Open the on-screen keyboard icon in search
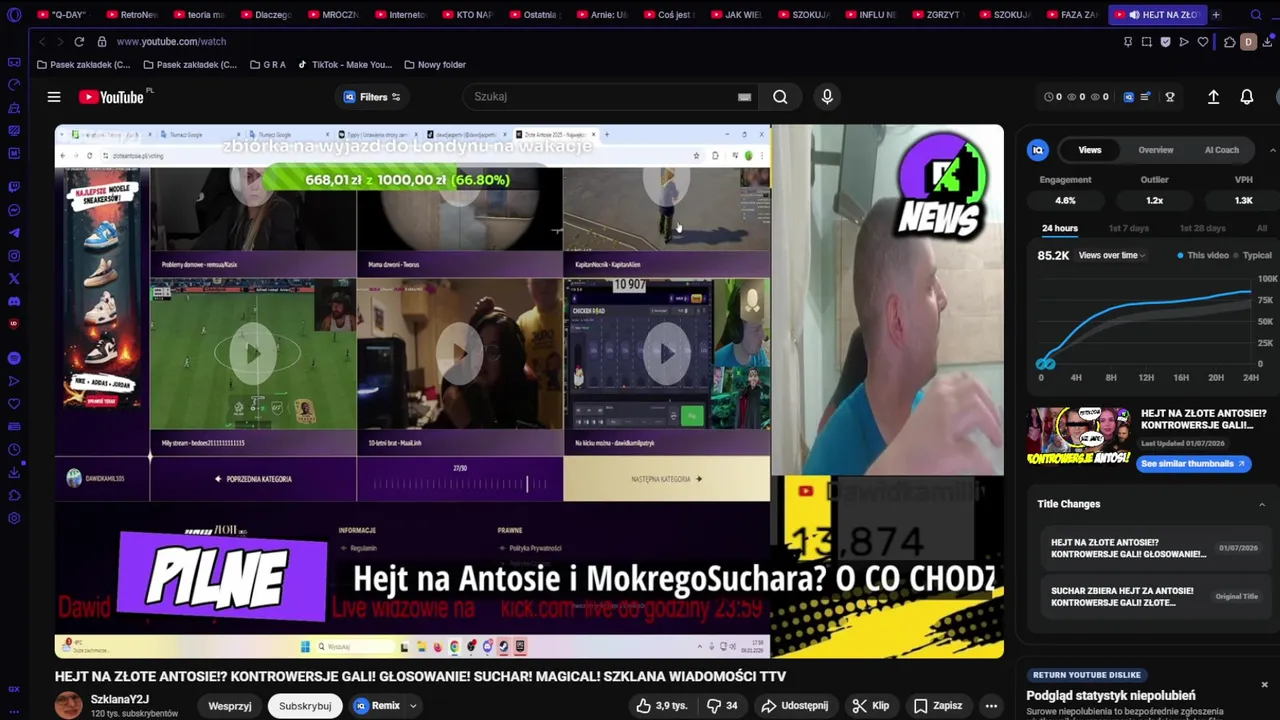1280x720 pixels. (744, 97)
